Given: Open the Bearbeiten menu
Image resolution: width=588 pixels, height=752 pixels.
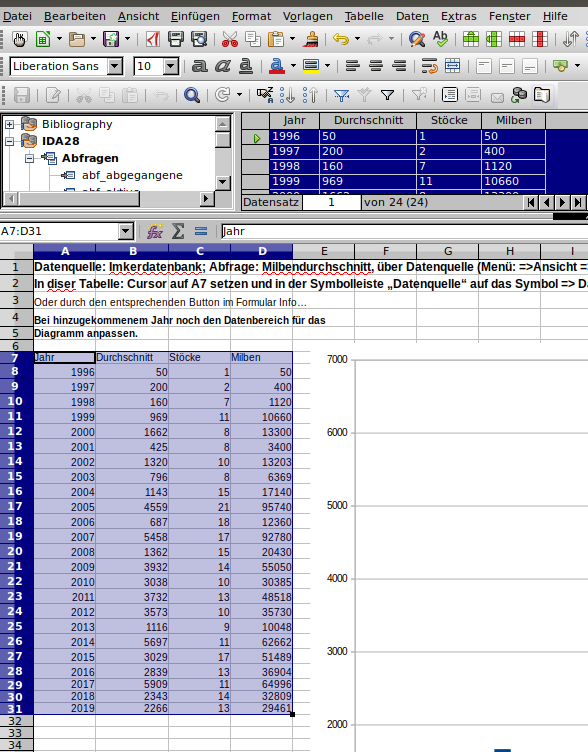Looking at the screenshot, I should (75, 16).
